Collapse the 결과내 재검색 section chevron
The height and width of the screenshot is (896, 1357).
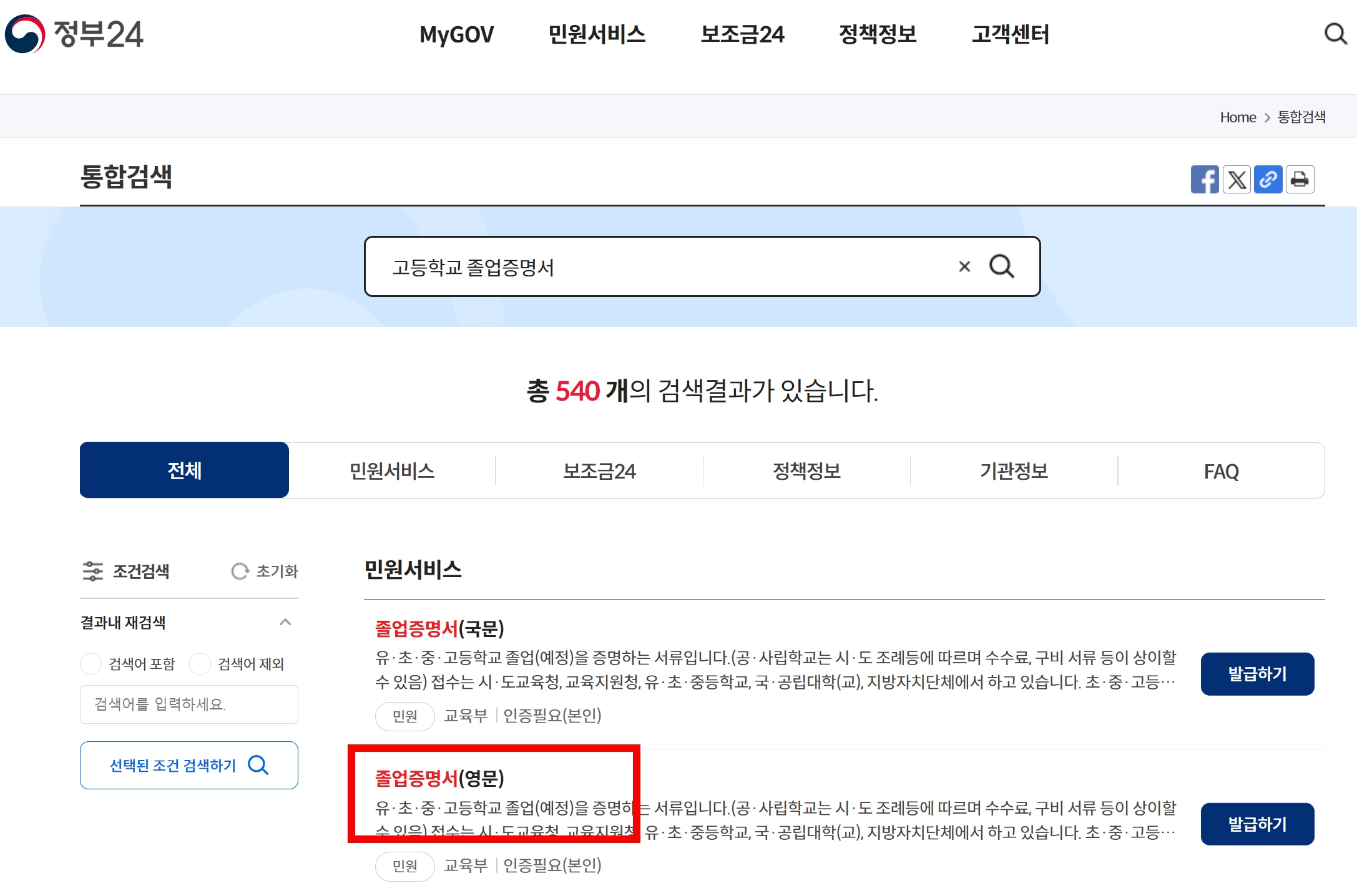(286, 621)
